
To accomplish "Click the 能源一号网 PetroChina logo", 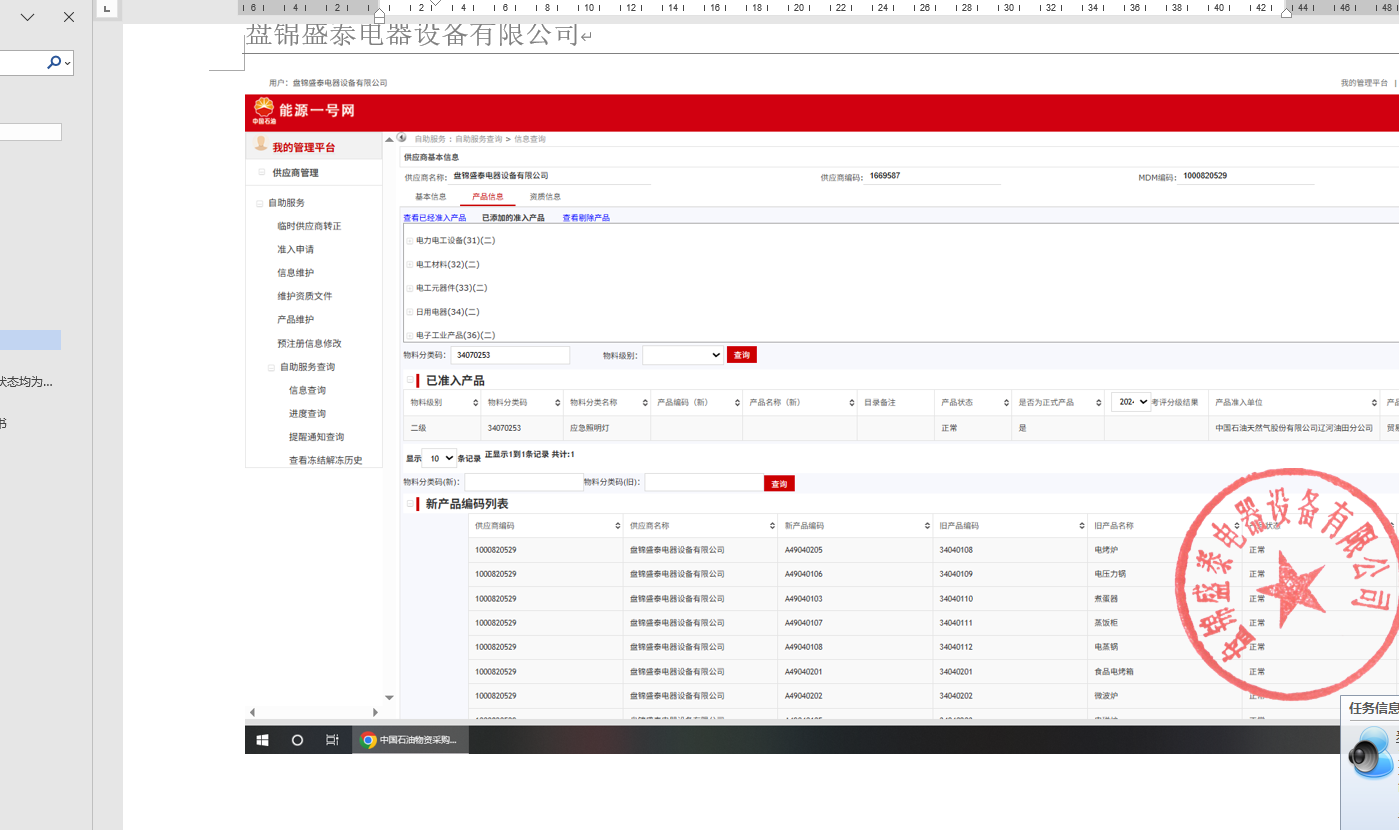I will pos(263,110).
